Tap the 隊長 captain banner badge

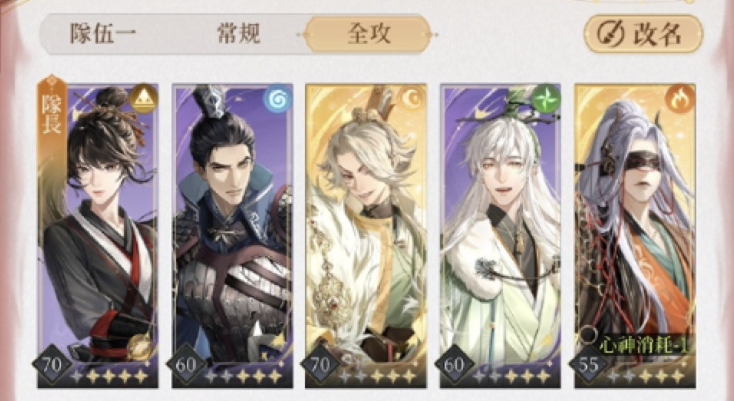pos(51,112)
